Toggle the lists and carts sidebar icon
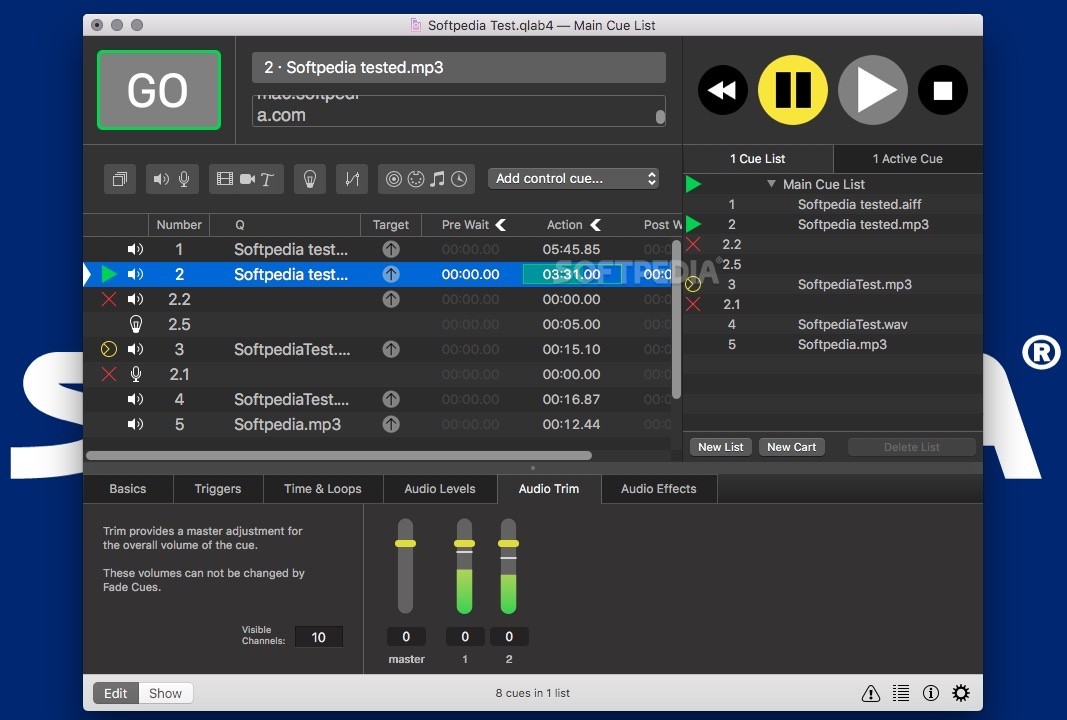 [x=901, y=693]
